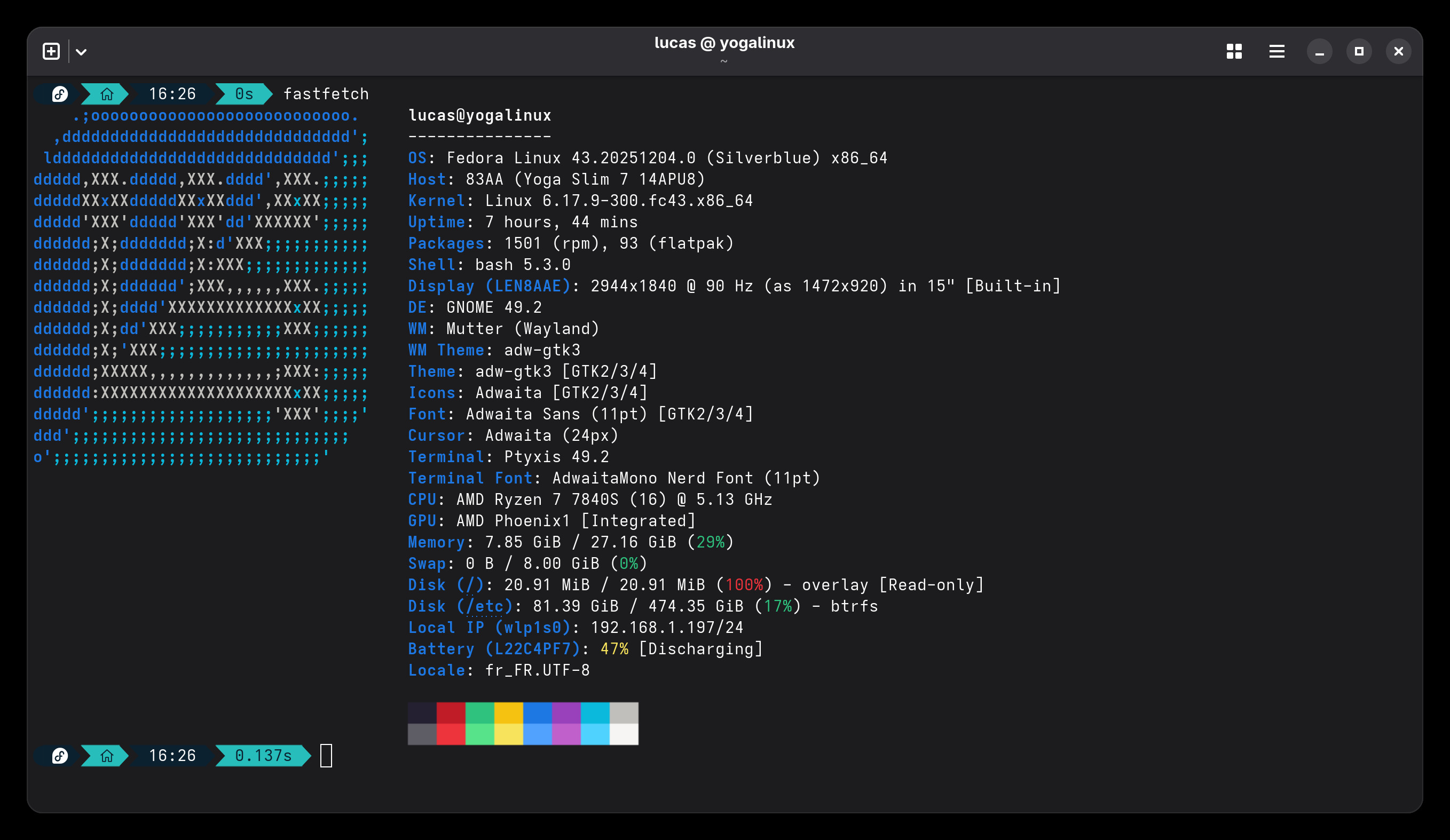The height and width of the screenshot is (840, 1450).
Task: Click the 0s duration segment
Action: (244, 94)
